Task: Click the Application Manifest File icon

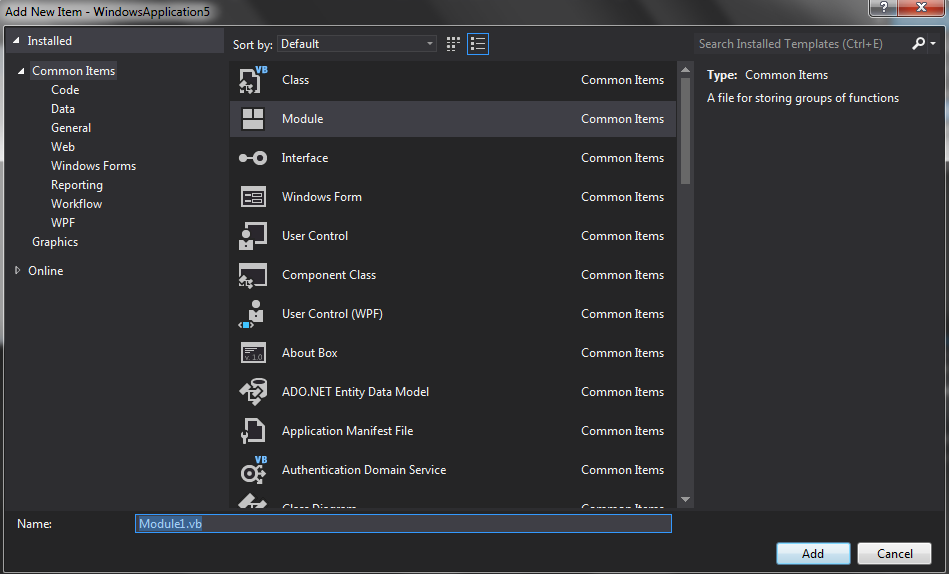Action: (252, 431)
